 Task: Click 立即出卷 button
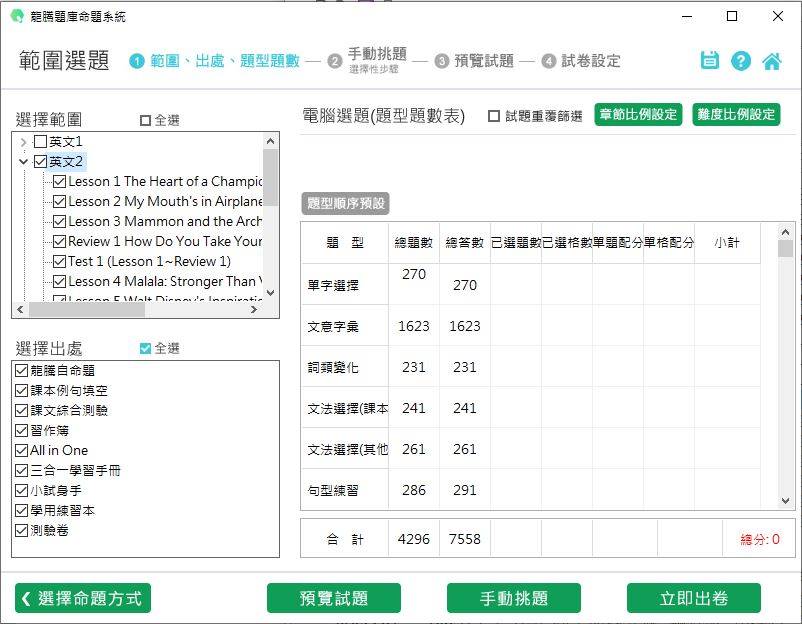694,598
